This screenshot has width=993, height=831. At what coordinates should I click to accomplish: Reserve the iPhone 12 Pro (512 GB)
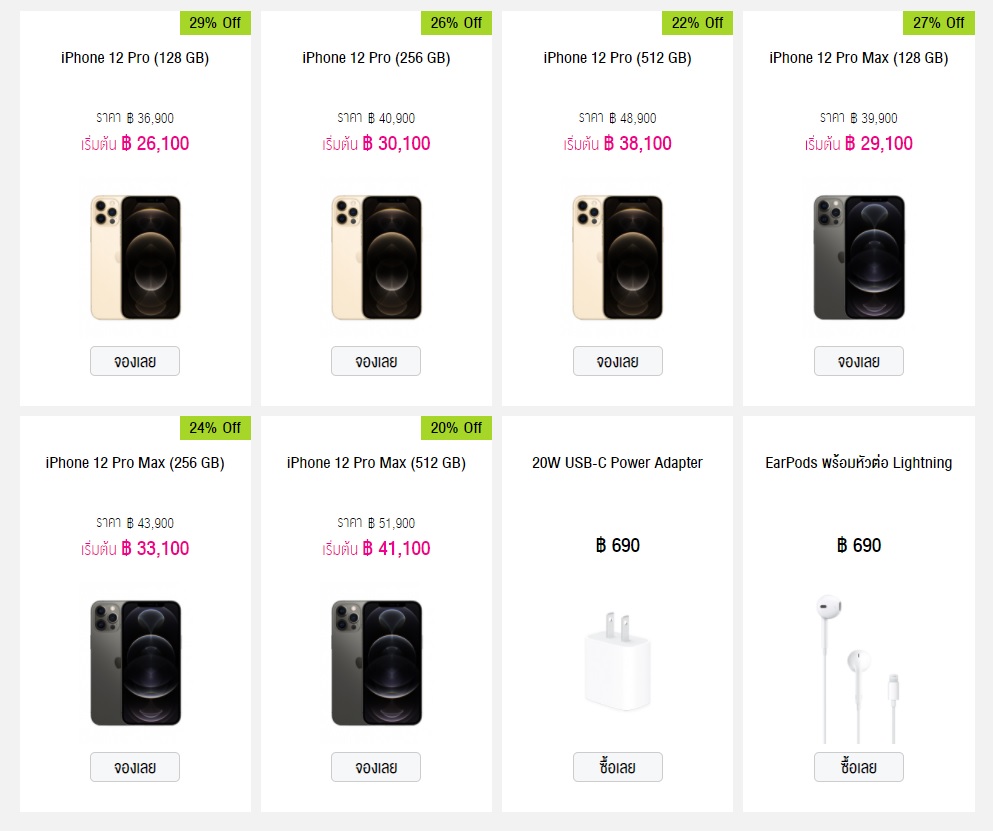click(617, 361)
